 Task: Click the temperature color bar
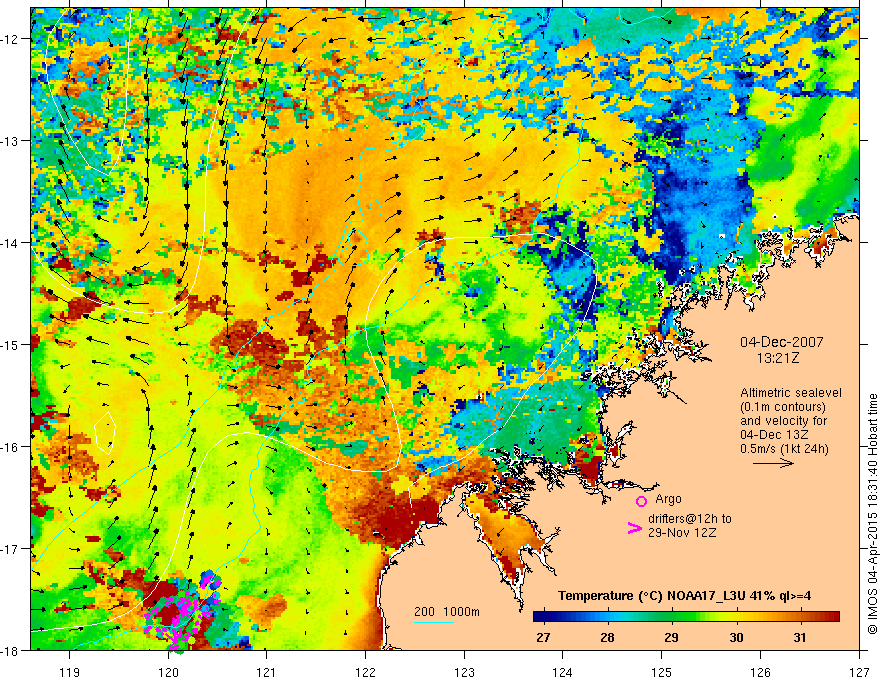point(686,617)
